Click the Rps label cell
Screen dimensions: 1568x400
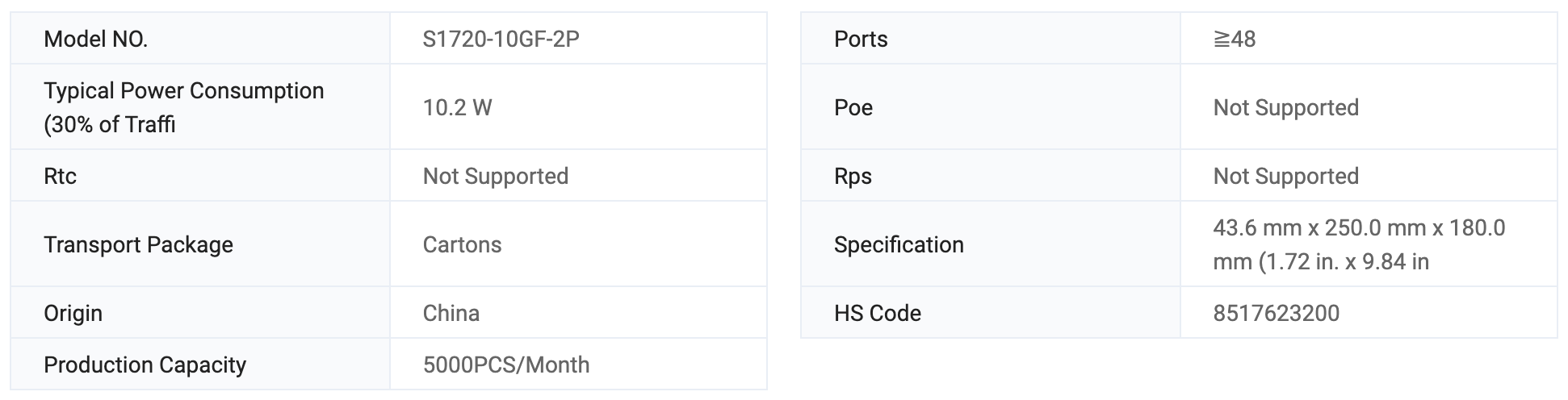(991, 176)
